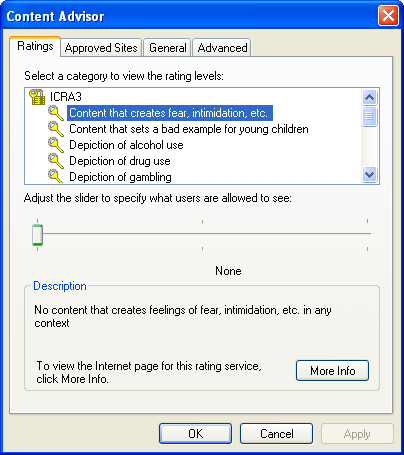Select Content that sets a bad example
The width and height of the screenshot is (404, 455).
point(189,129)
